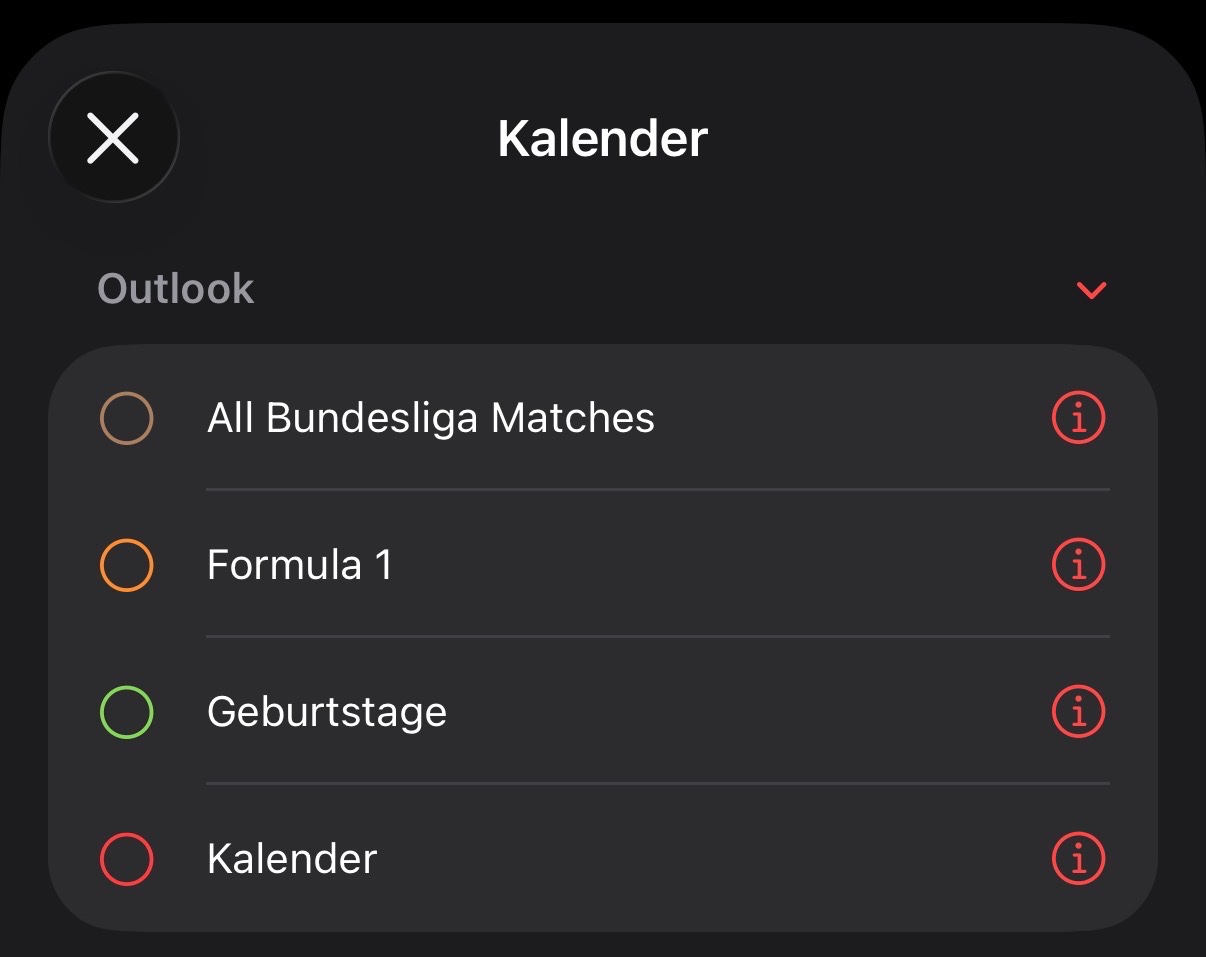Click the red color ring beside Kalender
This screenshot has height=957, width=1206.
pyautogui.click(x=127, y=859)
